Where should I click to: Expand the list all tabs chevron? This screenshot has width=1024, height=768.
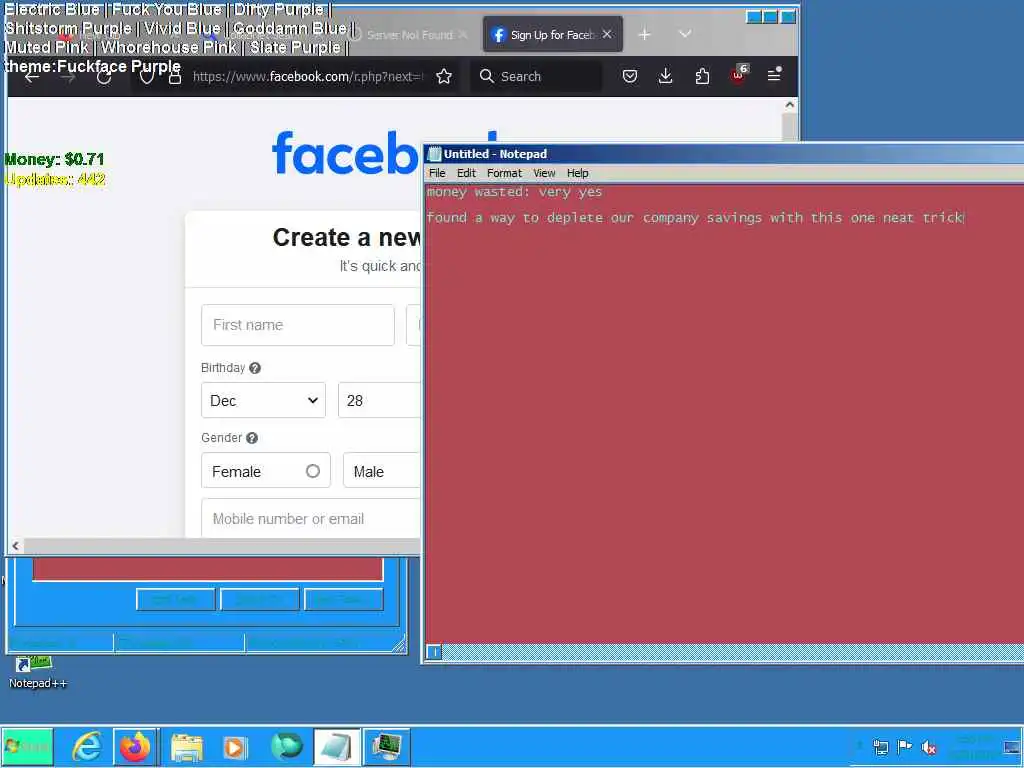[685, 34]
